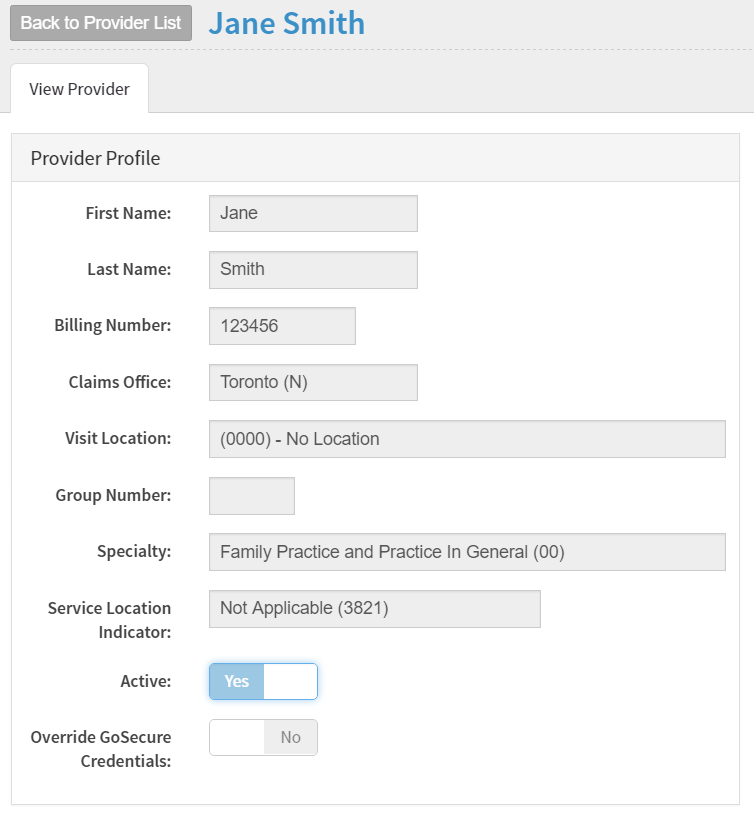Click the Active label text
Screen dimensions: 754x818
pos(145,681)
